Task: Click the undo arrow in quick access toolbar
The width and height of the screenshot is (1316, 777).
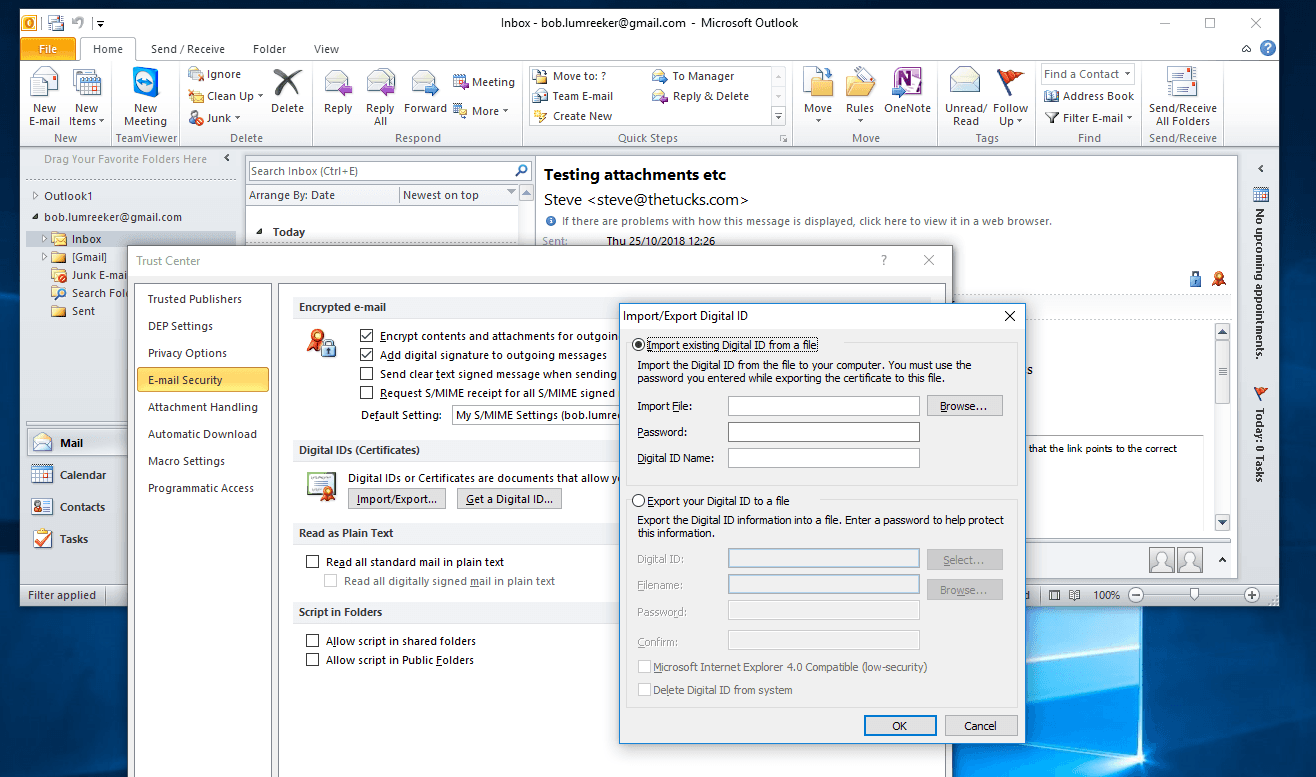Action: pos(78,23)
